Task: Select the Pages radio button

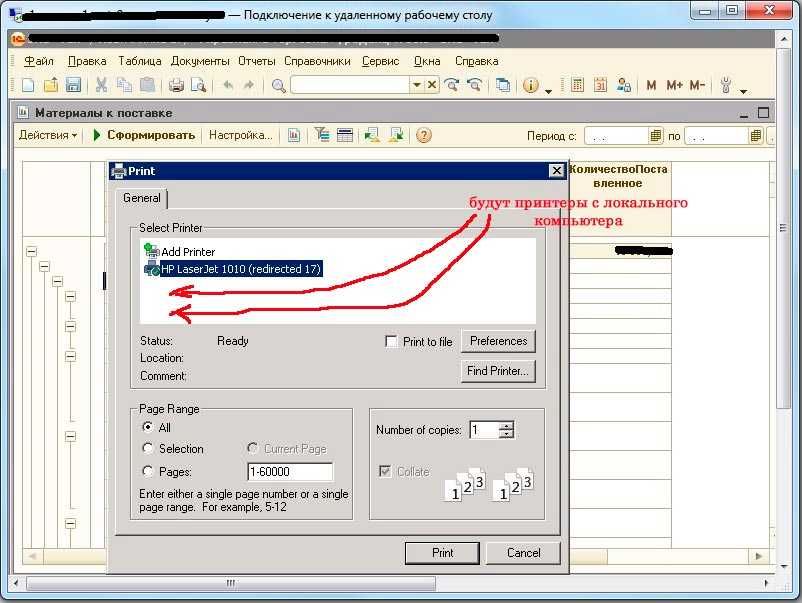Action: click(148, 472)
